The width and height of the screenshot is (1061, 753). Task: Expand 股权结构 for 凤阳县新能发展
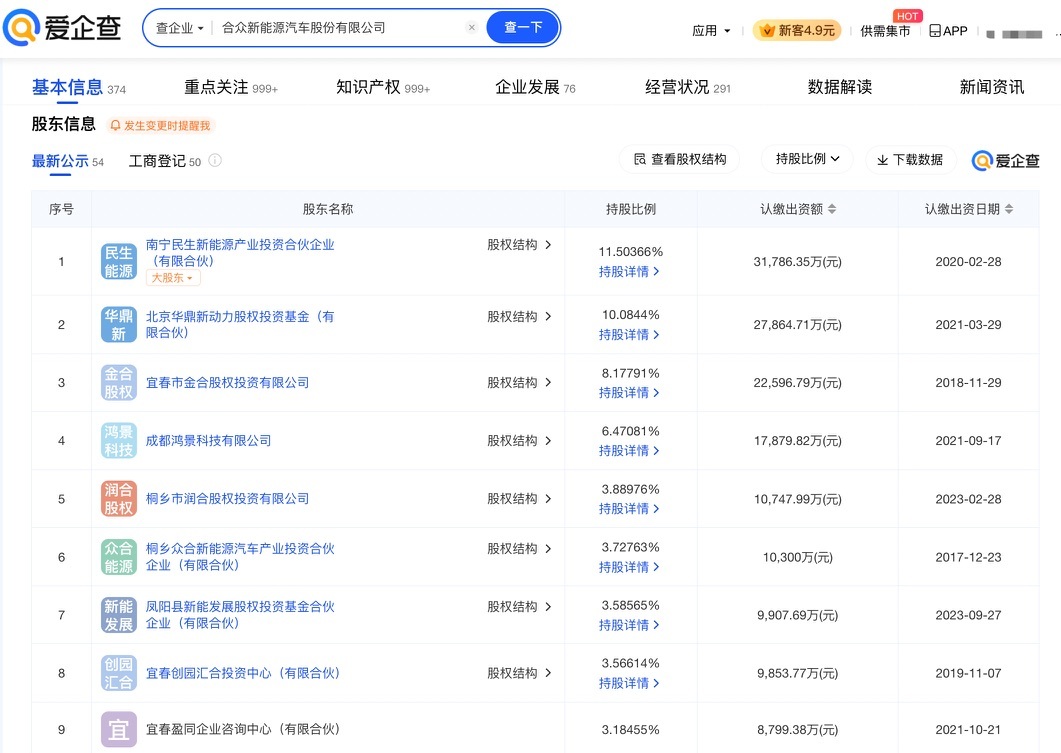click(x=520, y=607)
